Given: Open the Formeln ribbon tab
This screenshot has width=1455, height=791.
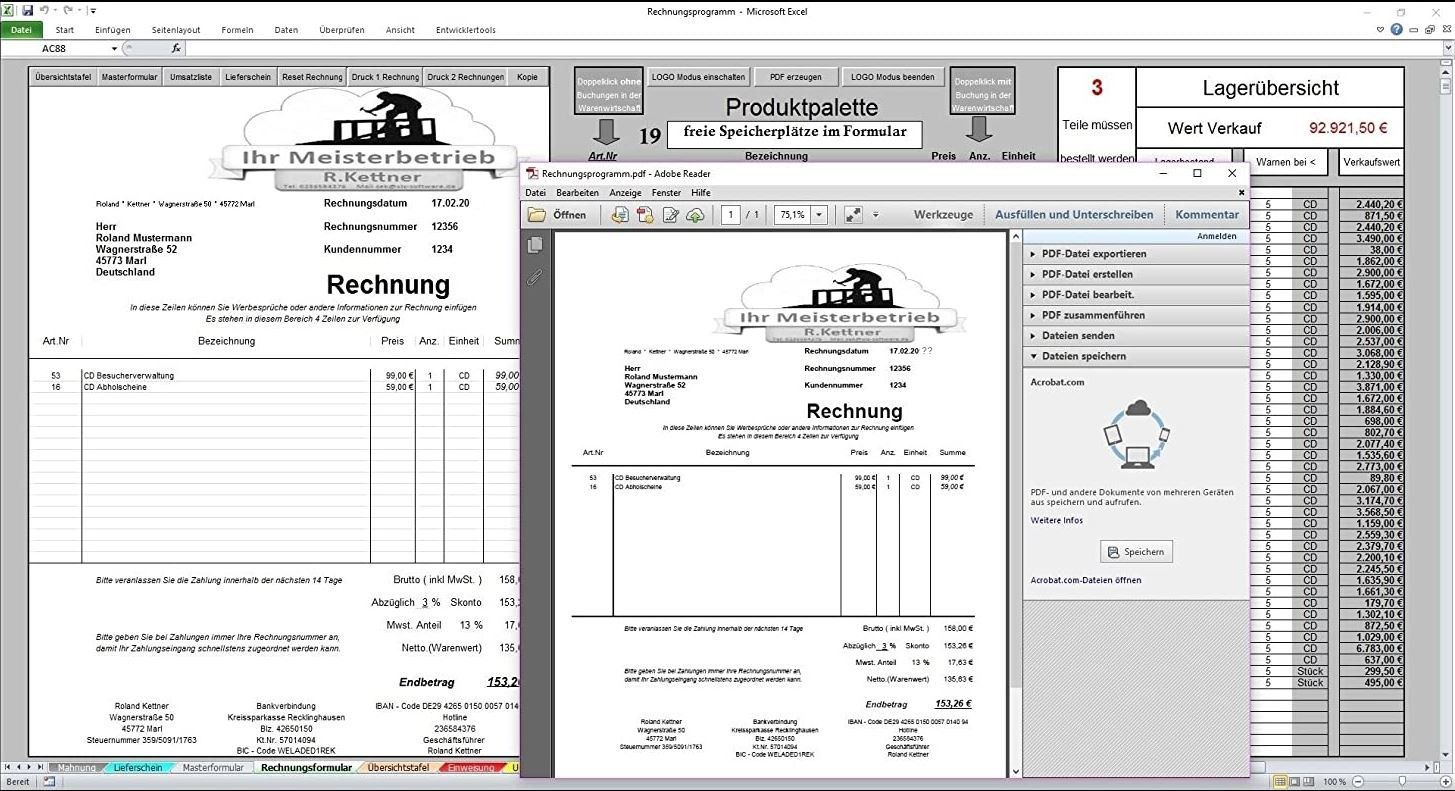Looking at the screenshot, I should (237, 30).
